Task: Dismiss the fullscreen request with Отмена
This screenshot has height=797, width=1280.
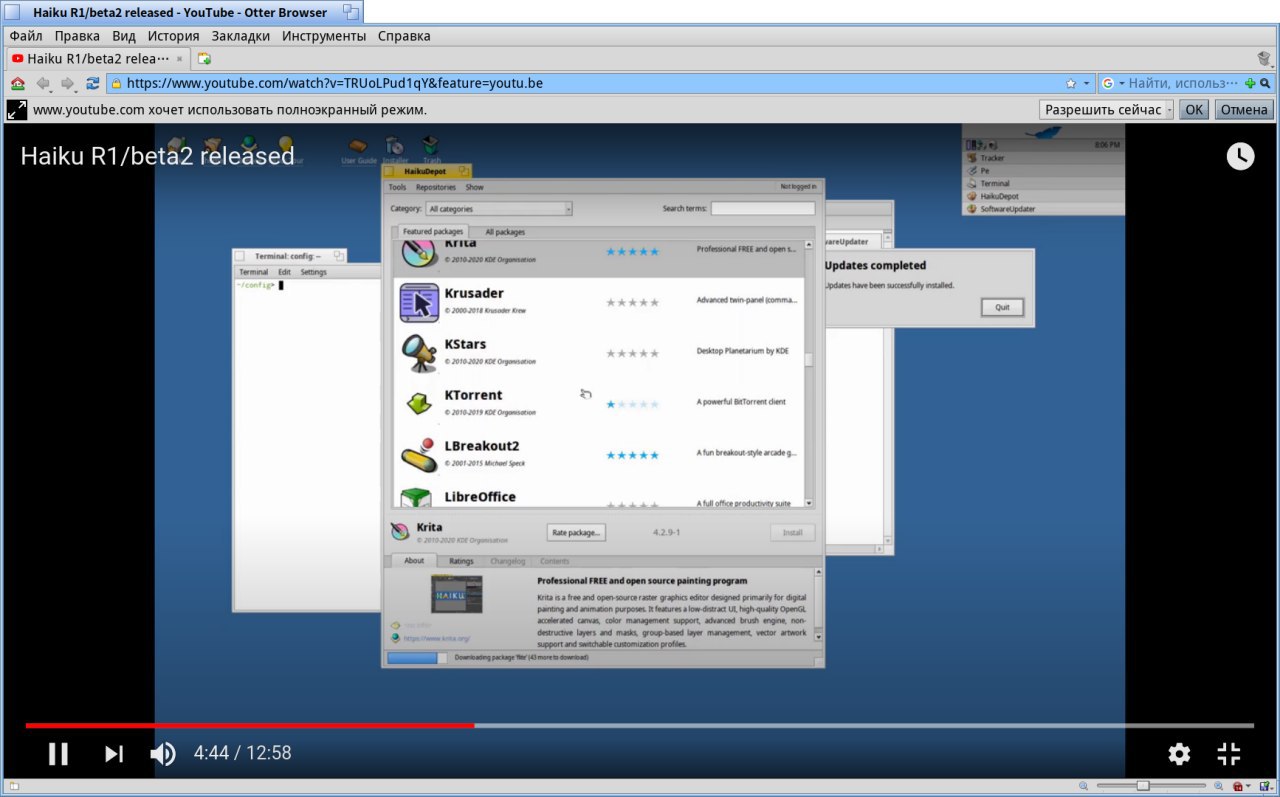Action: pyautogui.click(x=1244, y=110)
